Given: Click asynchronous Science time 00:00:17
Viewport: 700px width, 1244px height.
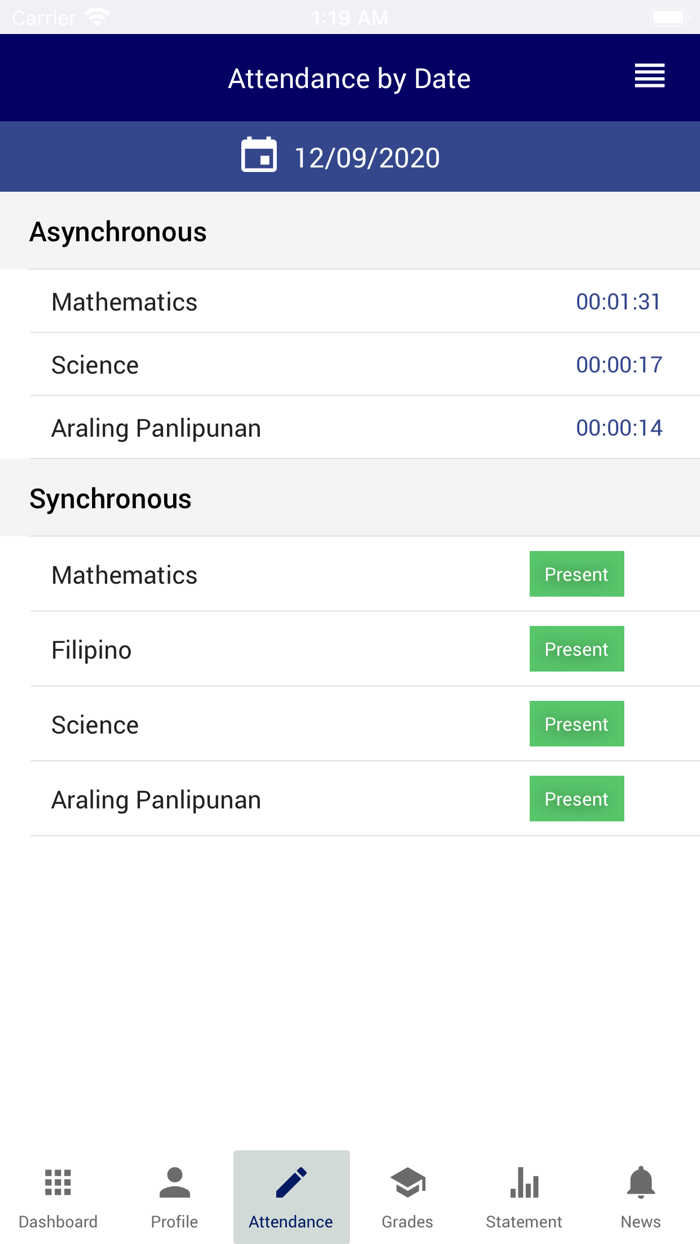Looking at the screenshot, I should (619, 365).
